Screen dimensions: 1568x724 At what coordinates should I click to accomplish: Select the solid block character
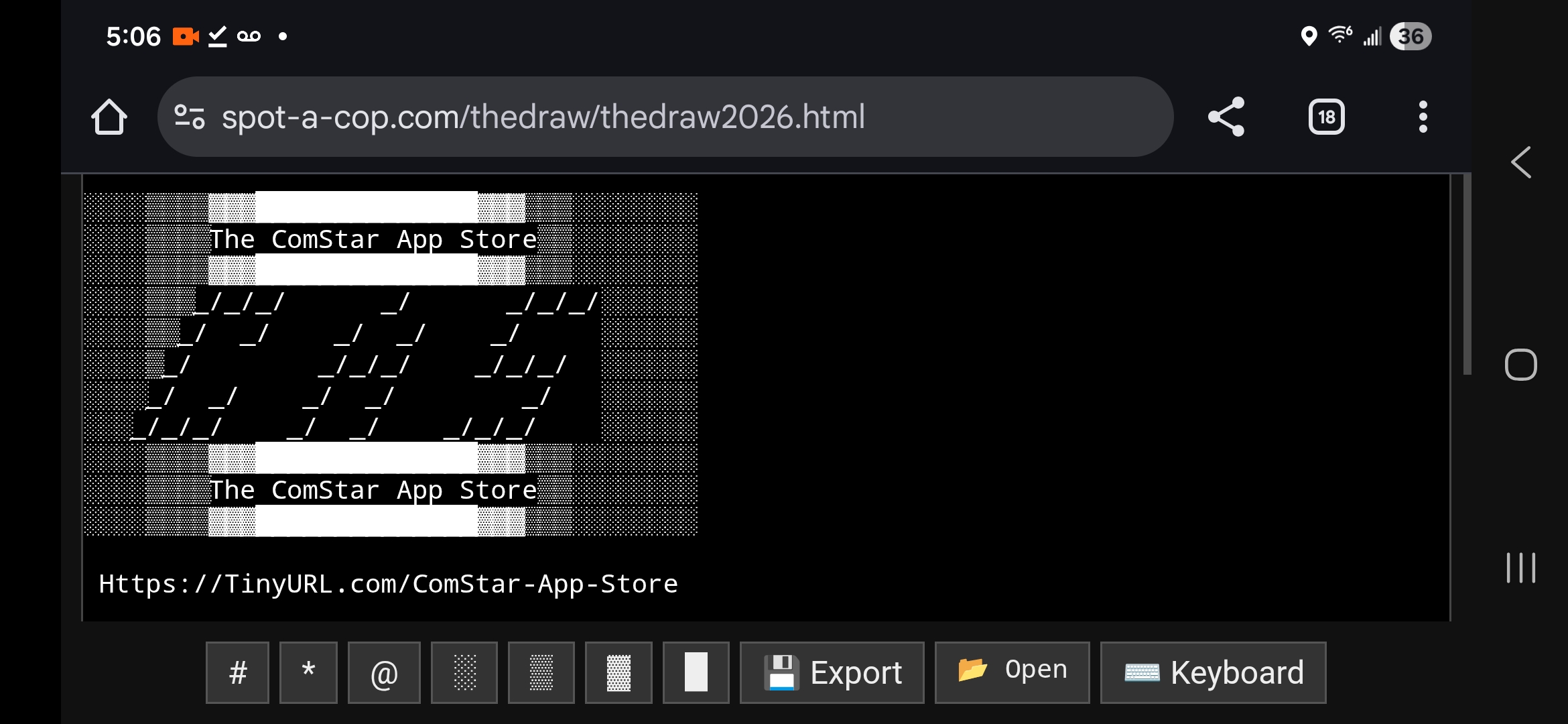click(696, 672)
